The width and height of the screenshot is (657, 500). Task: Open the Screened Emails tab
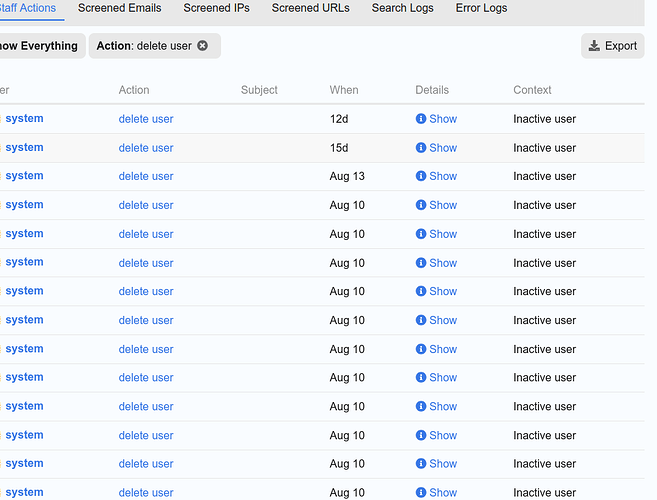coord(119,8)
